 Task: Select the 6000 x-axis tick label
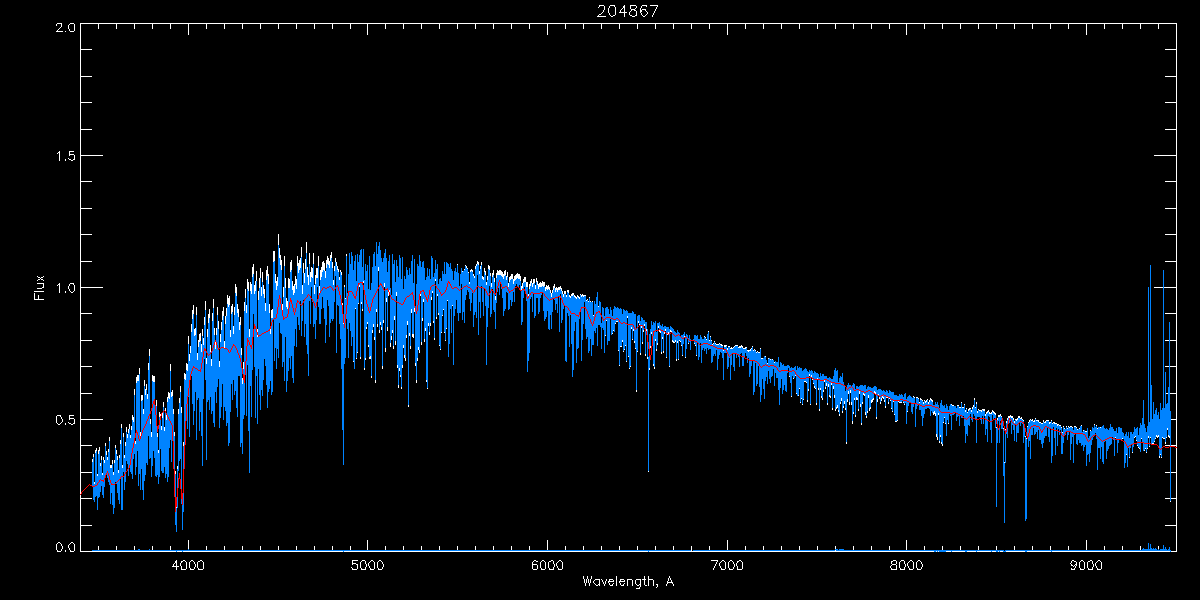[547, 563]
